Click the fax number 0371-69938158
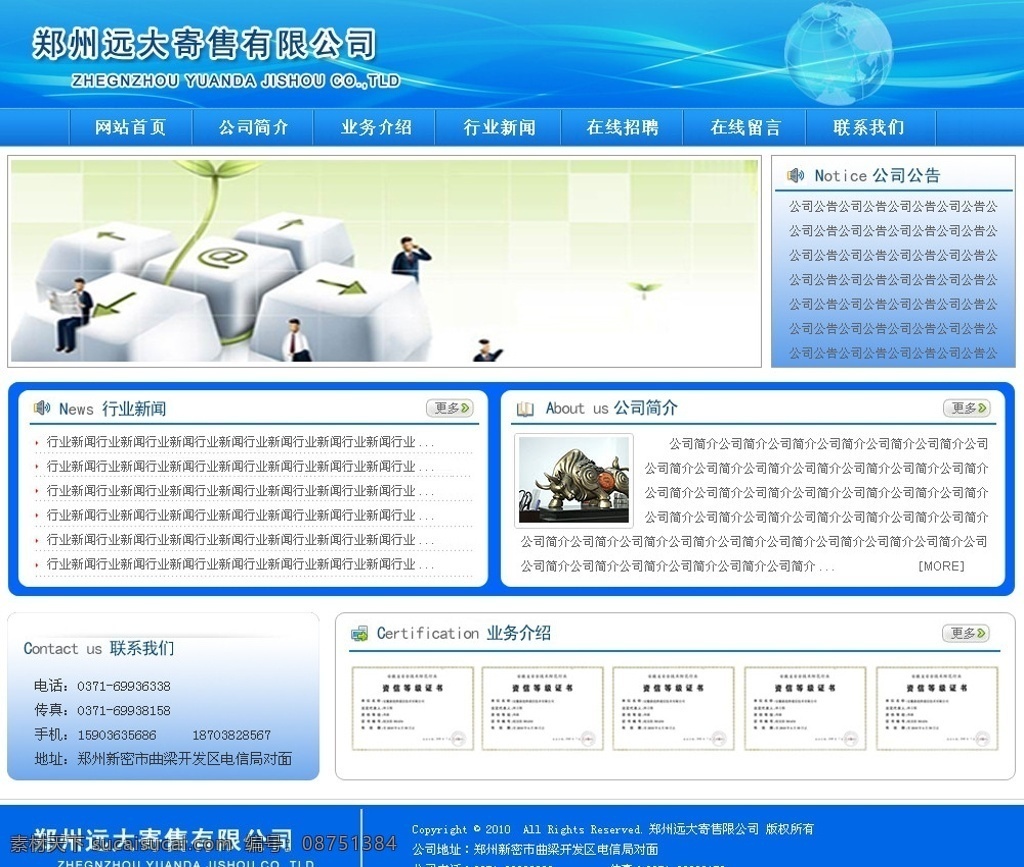Screen dimensions: 1024x867 click(124, 710)
